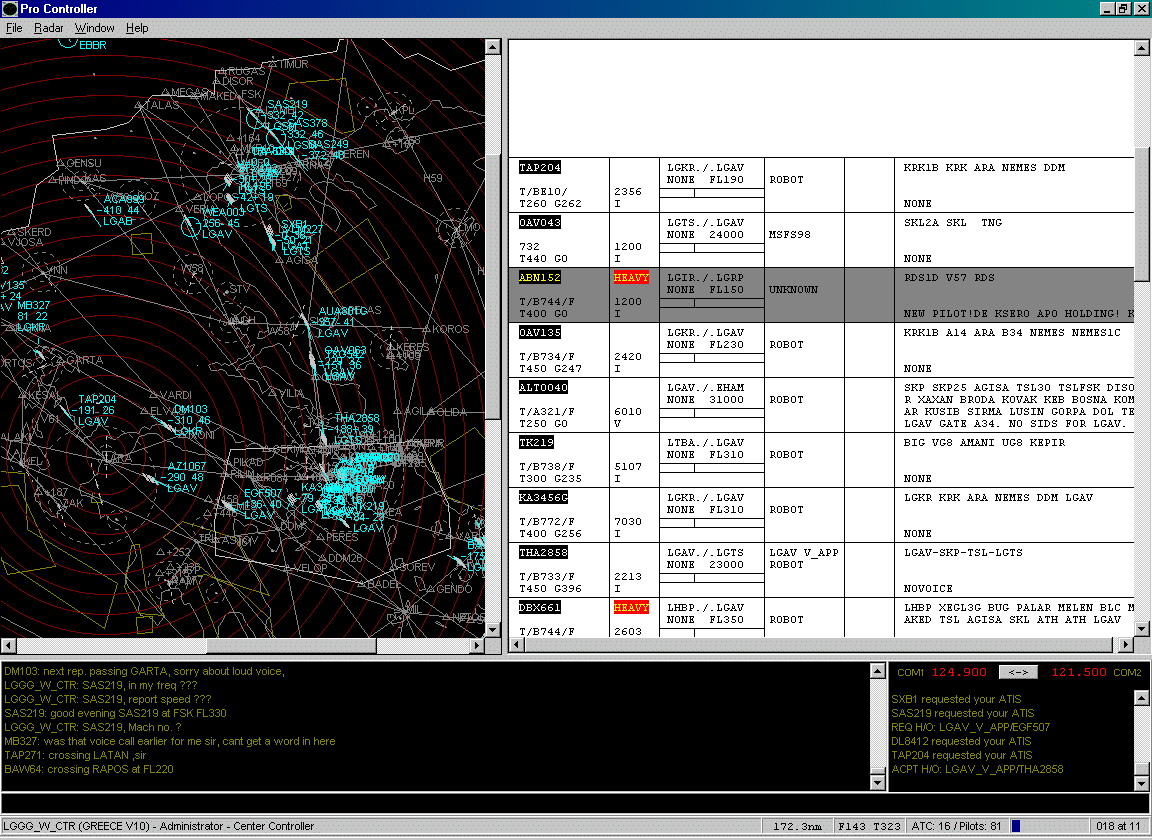Click the '172.3nm' status bar readout
The width and height of the screenshot is (1152, 840).
[x=797, y=826]
